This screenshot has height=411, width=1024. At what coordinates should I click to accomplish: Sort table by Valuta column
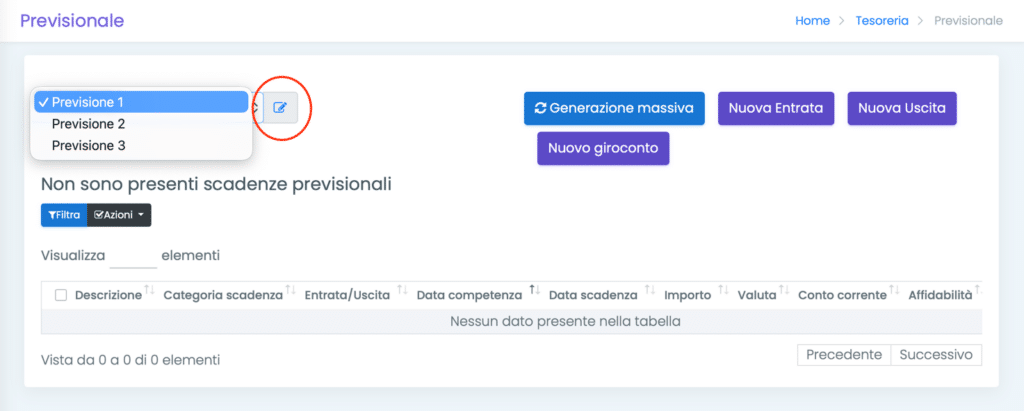pyautogui.click(x=784, y=291)
